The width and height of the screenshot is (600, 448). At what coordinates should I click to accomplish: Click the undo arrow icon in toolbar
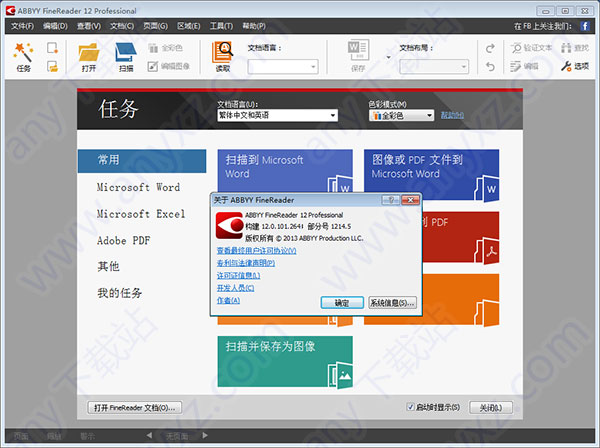pyautogui.click(x=490, y=67)
